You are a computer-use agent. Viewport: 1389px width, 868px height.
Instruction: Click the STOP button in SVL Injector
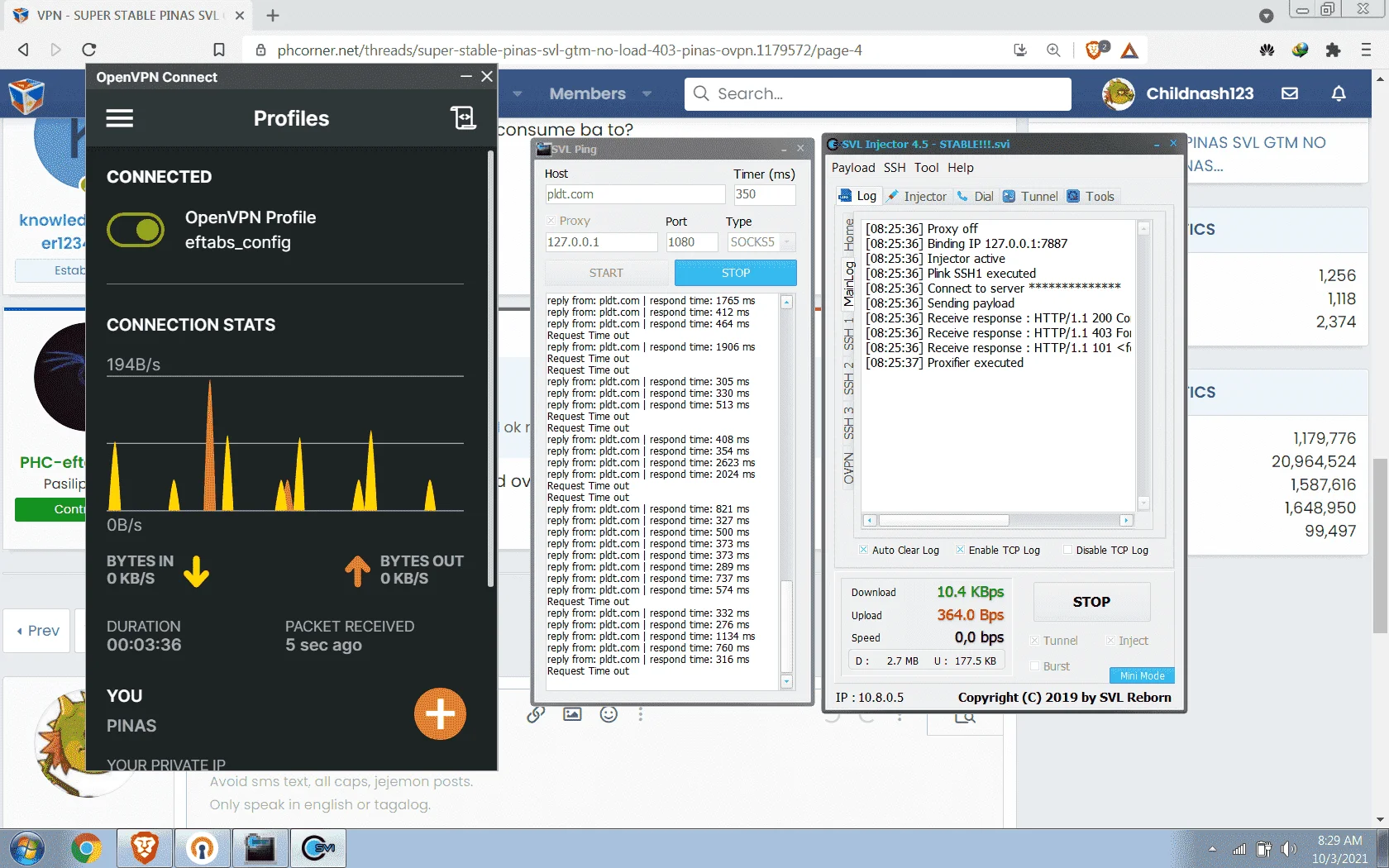1091,602
